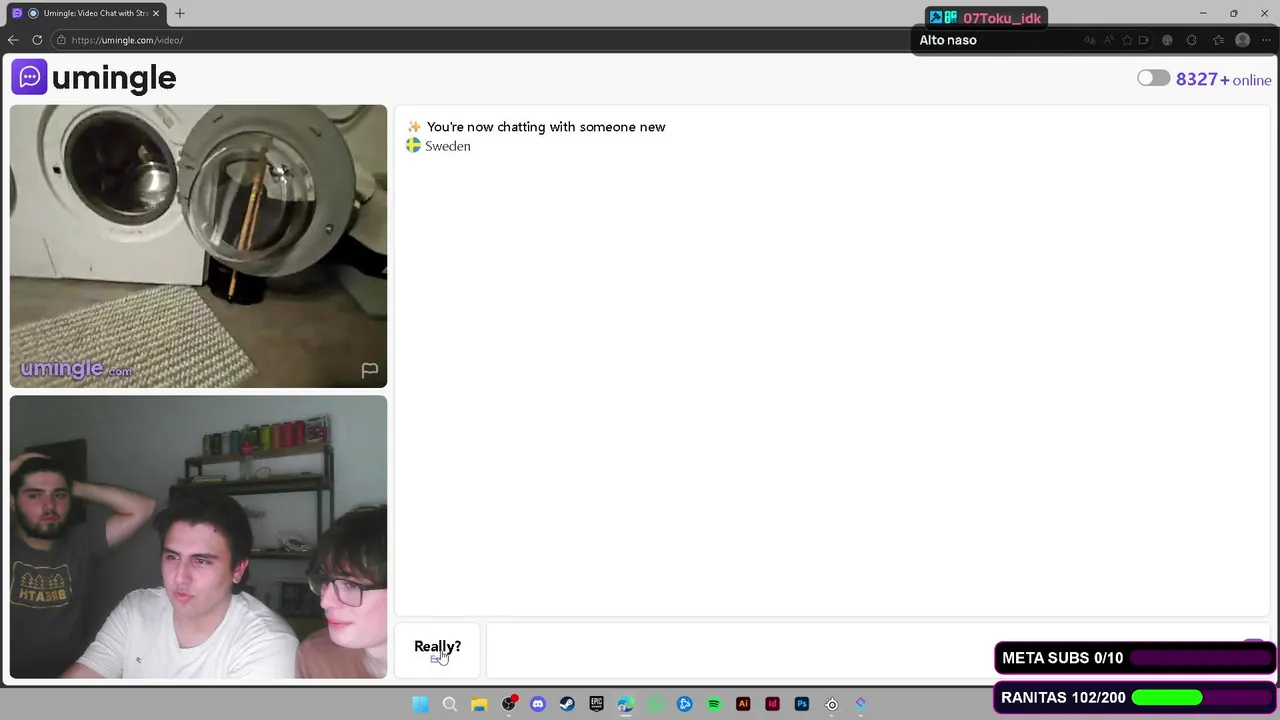
Task: Open Epic Games Launcher from taskbar
Action: pyautogui.click(x=597, y=704)
